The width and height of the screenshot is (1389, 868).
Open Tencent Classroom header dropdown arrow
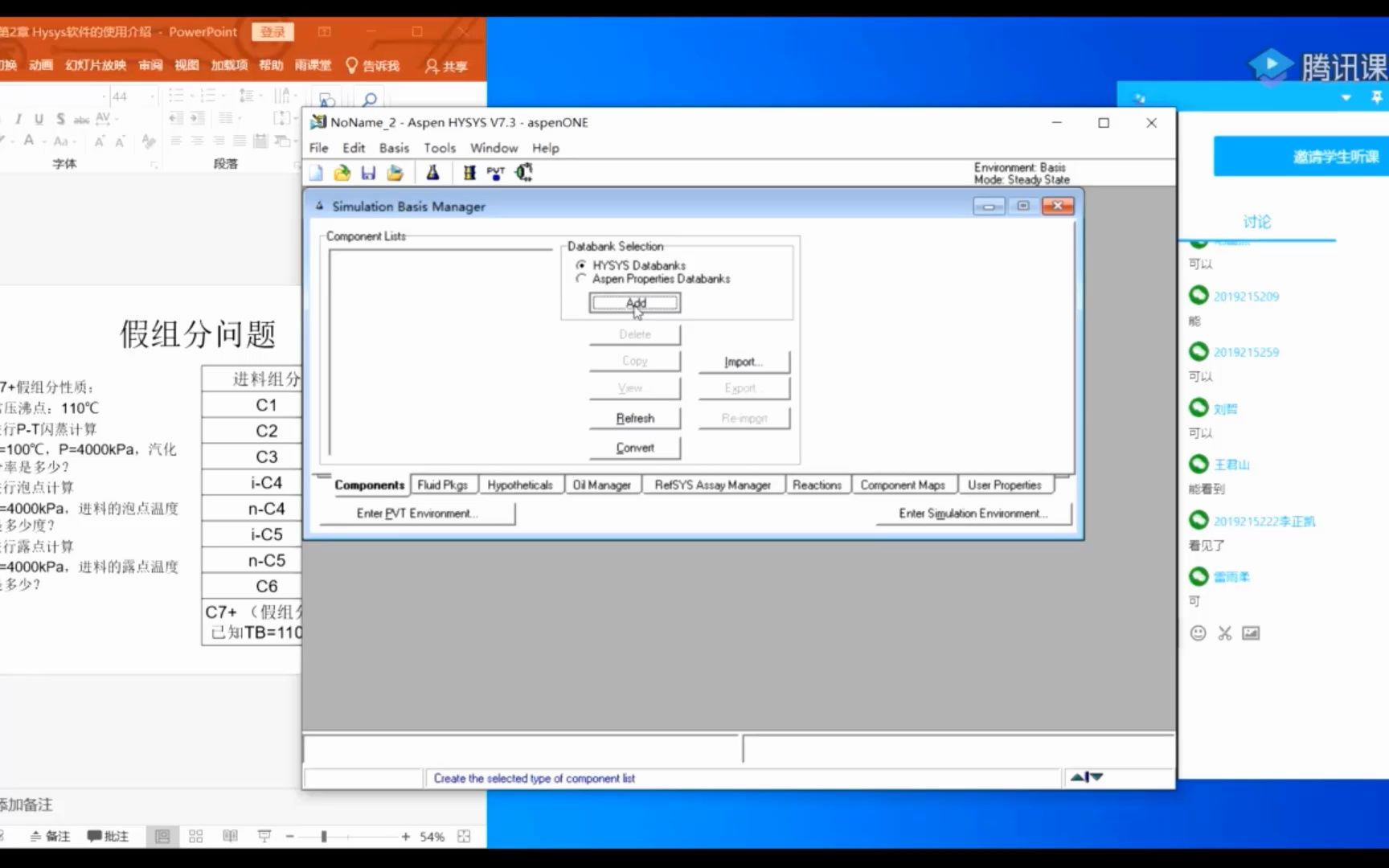[1346, 97]
